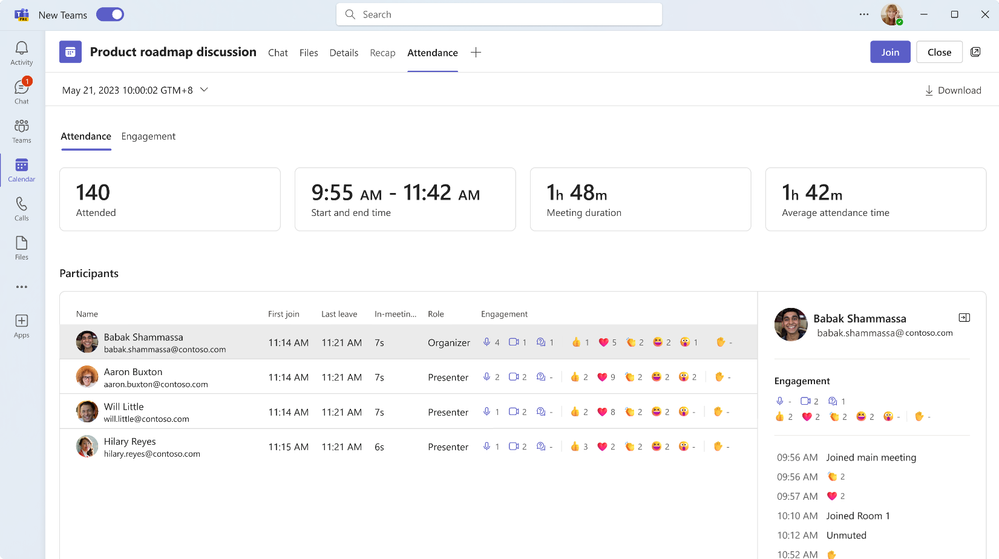Screen dimensions: 999x559
Task: Sort by Name column header
Action: 87,314
